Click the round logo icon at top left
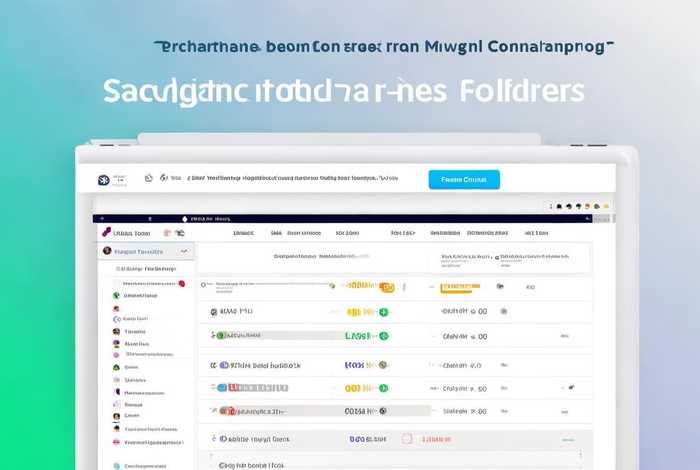700x470 pixels. (x=103, y=179)
